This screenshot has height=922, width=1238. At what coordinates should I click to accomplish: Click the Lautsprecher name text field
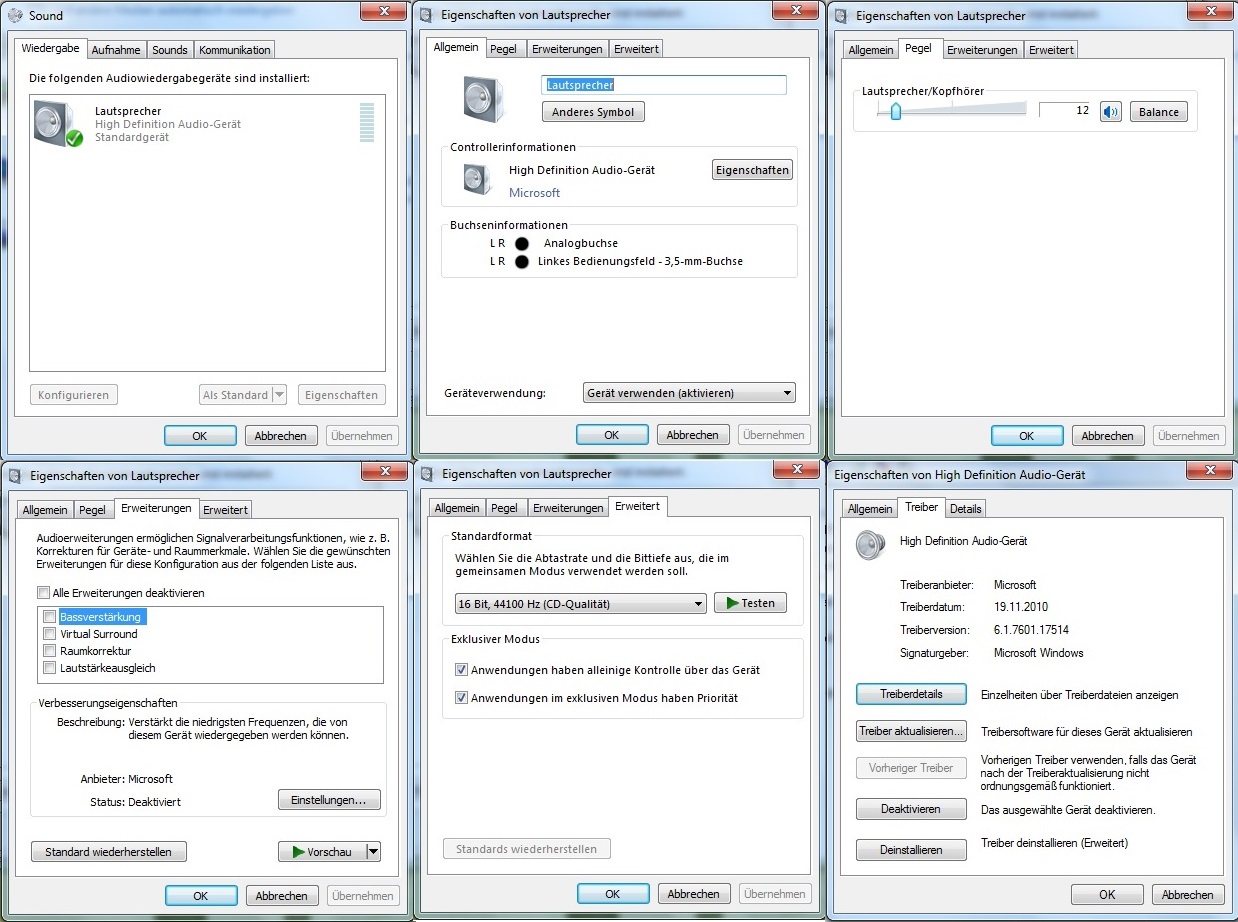(664, 85)
